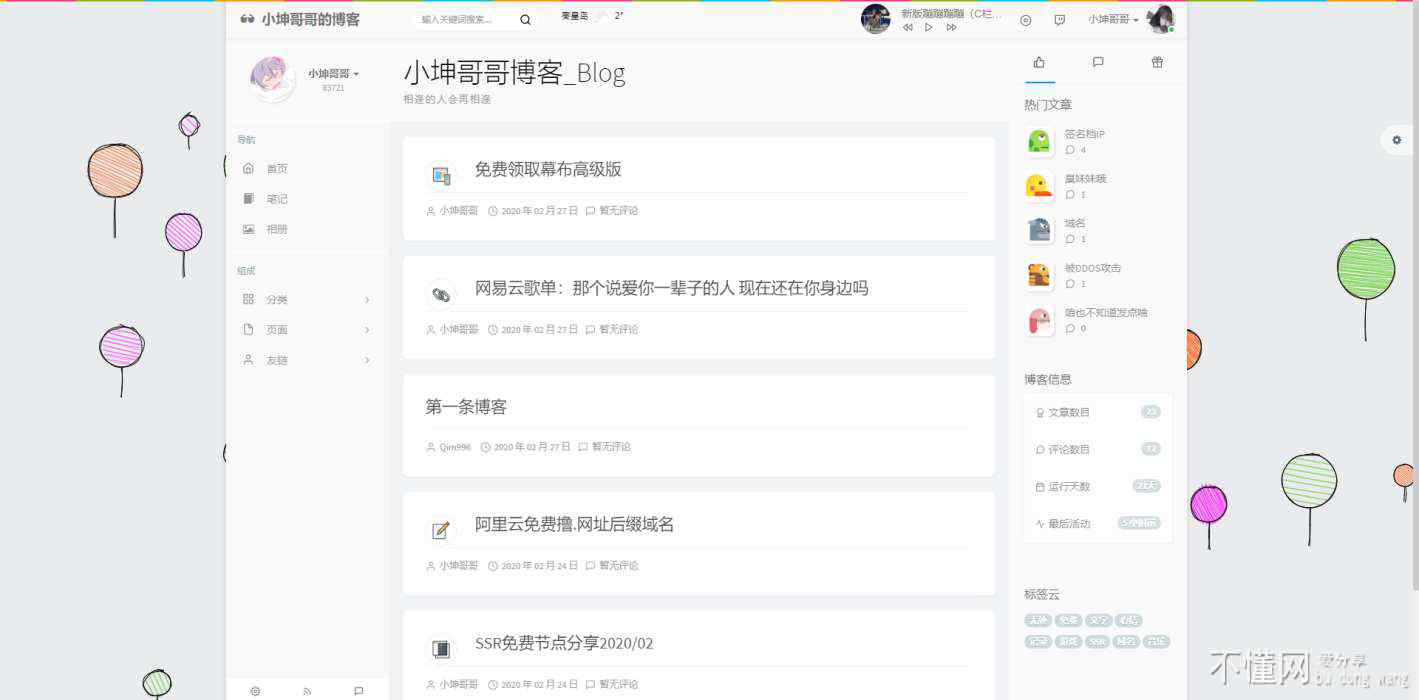Click 暂无评论 under 免费领取幕布高级版
This screenshot has height=700, width=1419.
(x=618, y=211)
